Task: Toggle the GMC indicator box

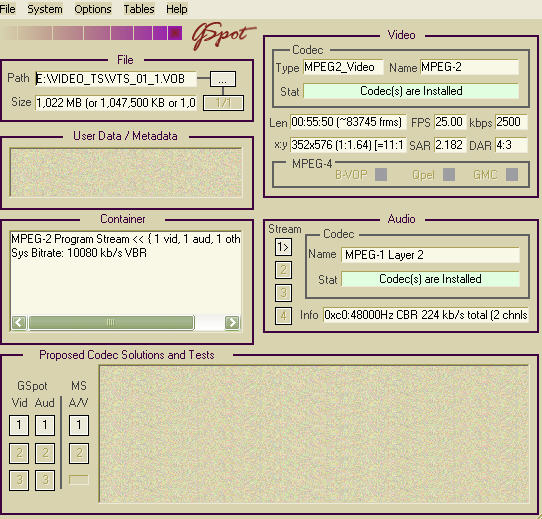Action: [x=512, y=175]
